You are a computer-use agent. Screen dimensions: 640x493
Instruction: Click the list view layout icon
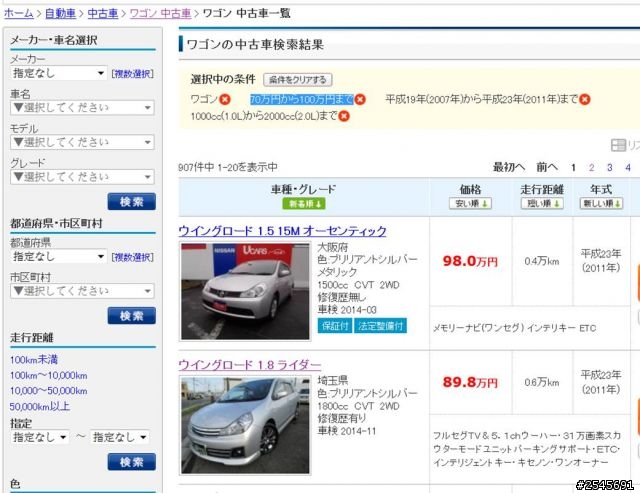point(618,145)
